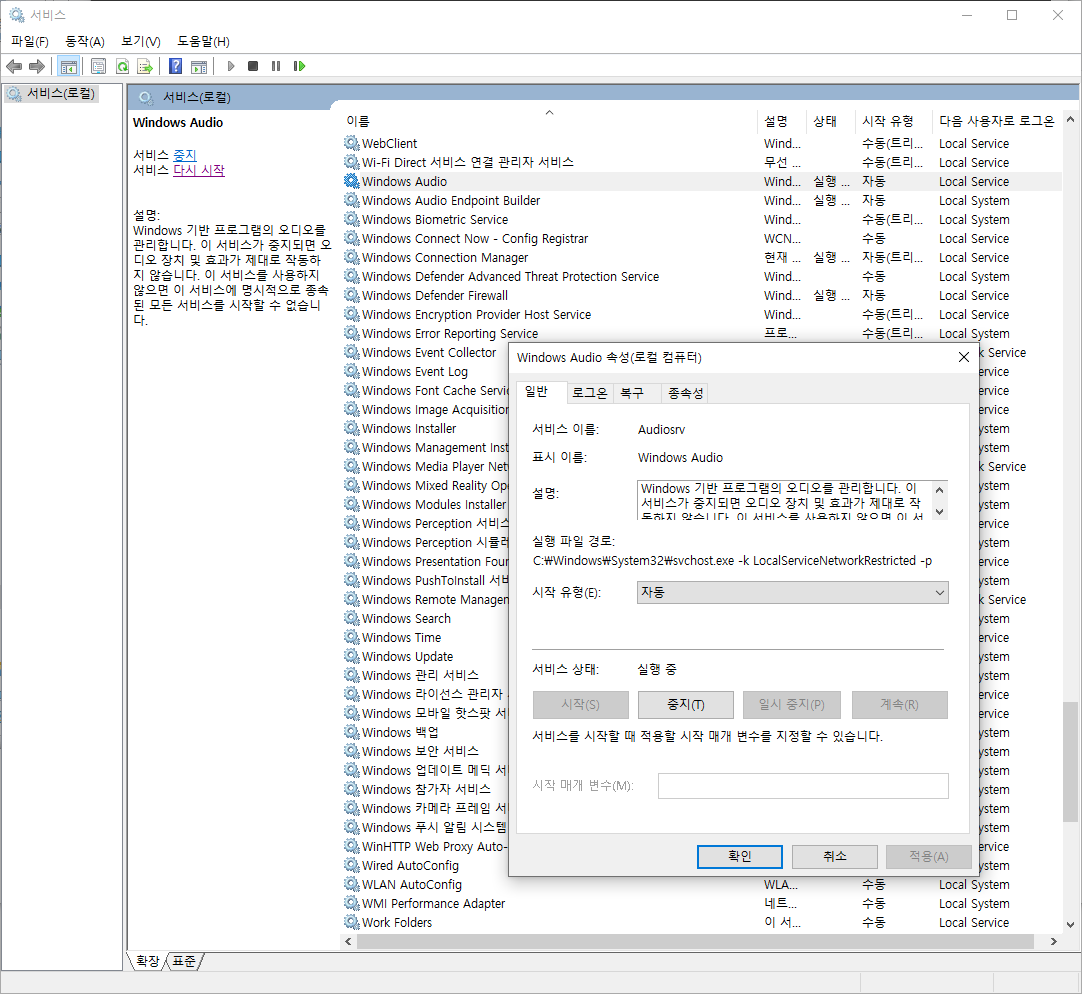Sort by the 다음 사용자로 로그온 column header
The width and height of the screenshot is (1082, 994).
pos(996,121)
